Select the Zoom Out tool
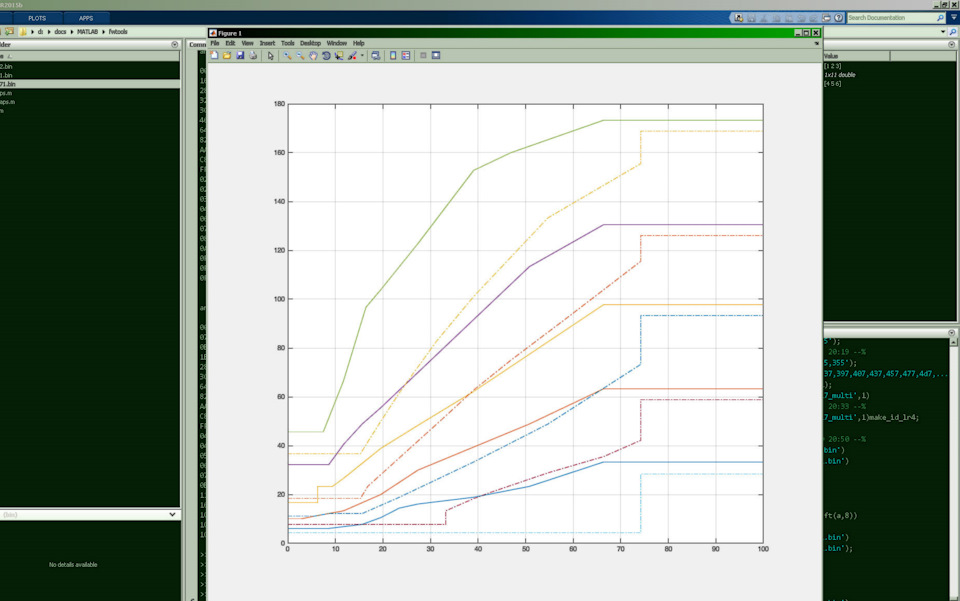 pos(300,56)
